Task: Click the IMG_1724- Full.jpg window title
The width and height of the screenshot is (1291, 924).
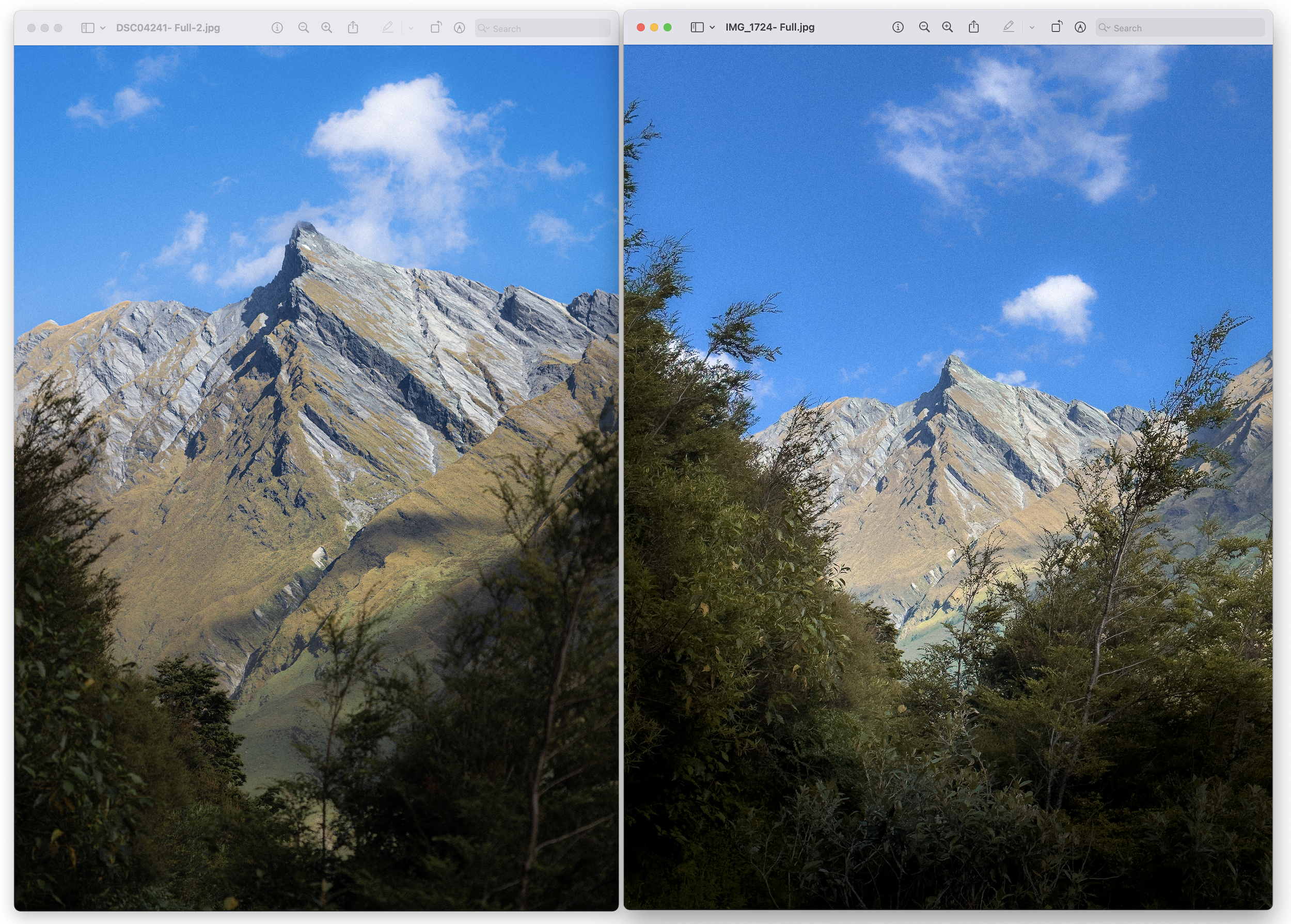Action: (769, 27)
